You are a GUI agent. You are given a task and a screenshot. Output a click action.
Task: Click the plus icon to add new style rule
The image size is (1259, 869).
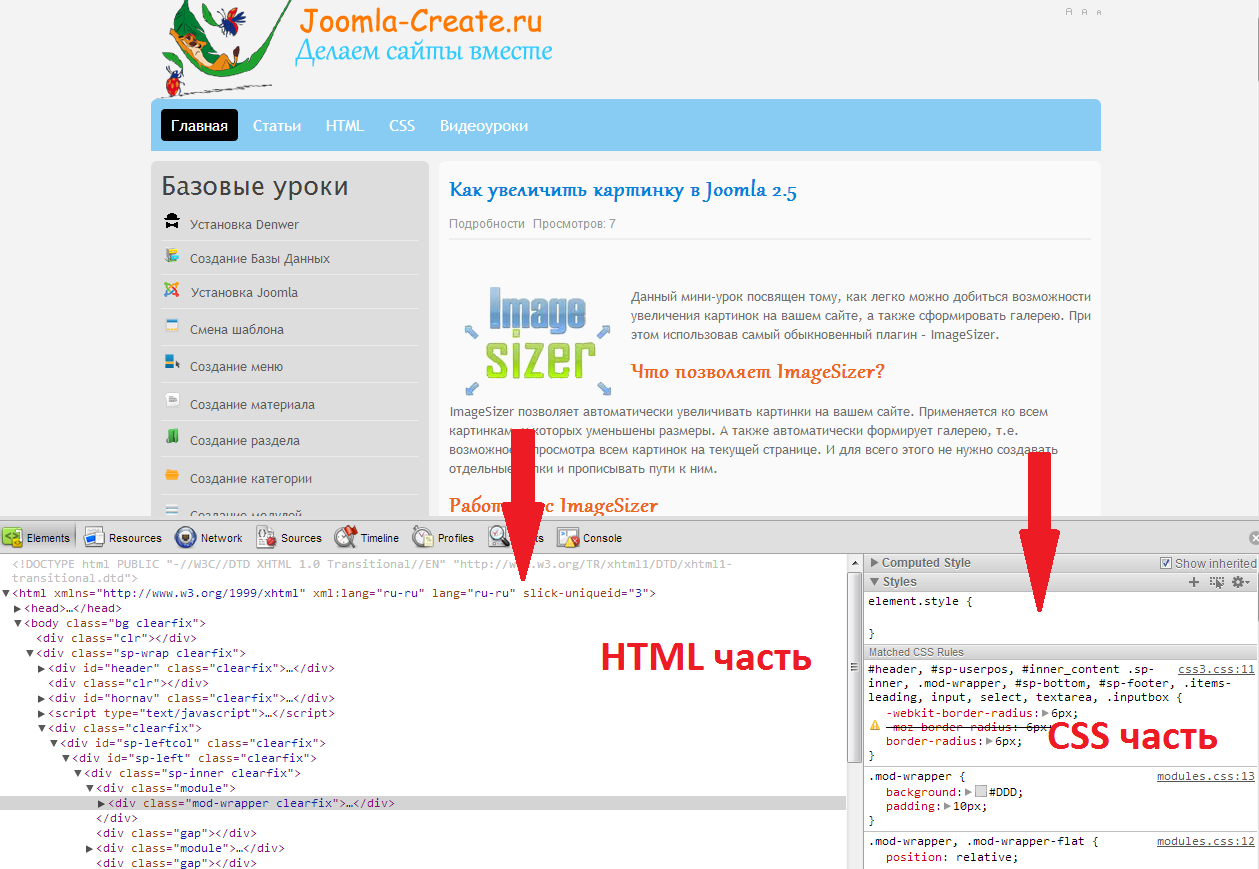point(1193,582)
